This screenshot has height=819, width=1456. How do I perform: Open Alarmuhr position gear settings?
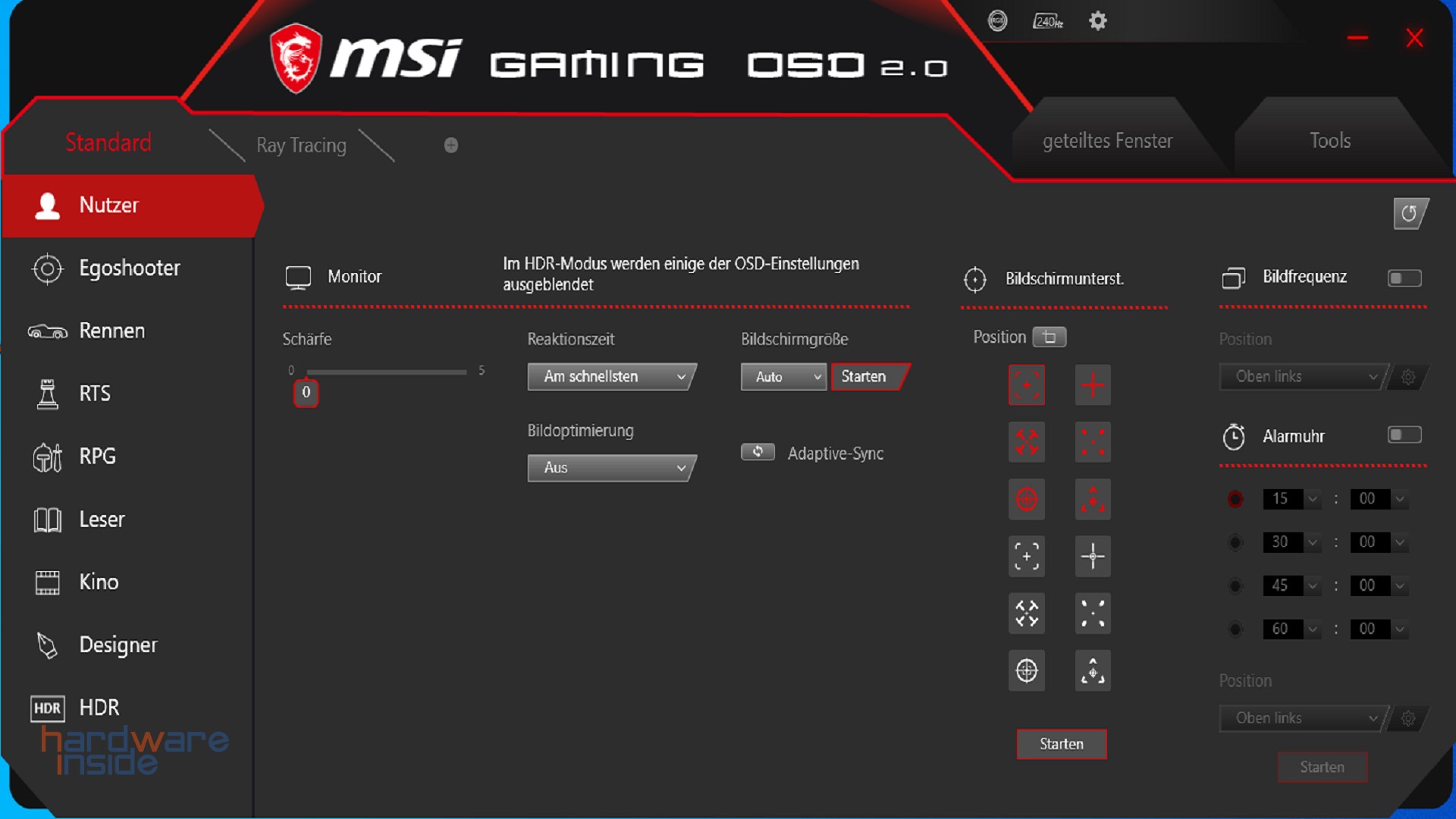[x=1408, y=718]
